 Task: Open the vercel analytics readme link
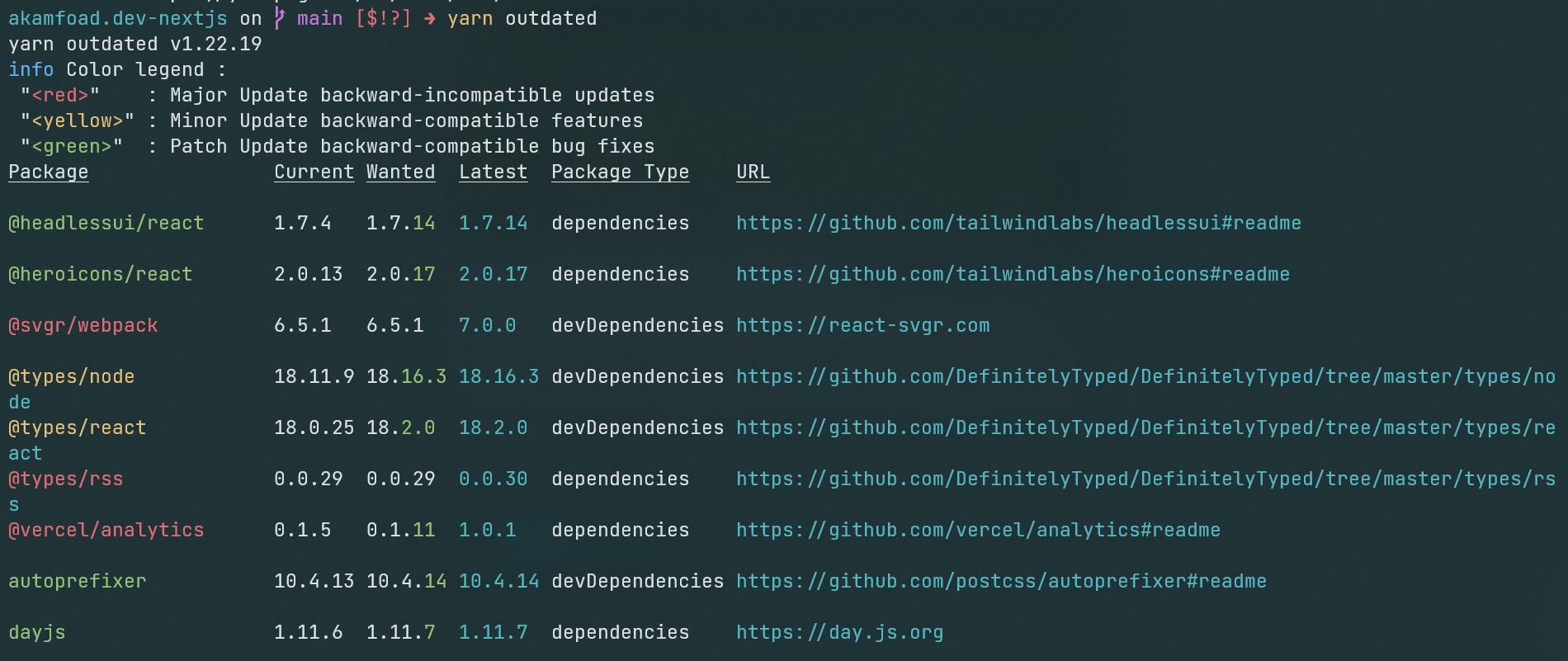pyautogui.click(x=978, y=530)
